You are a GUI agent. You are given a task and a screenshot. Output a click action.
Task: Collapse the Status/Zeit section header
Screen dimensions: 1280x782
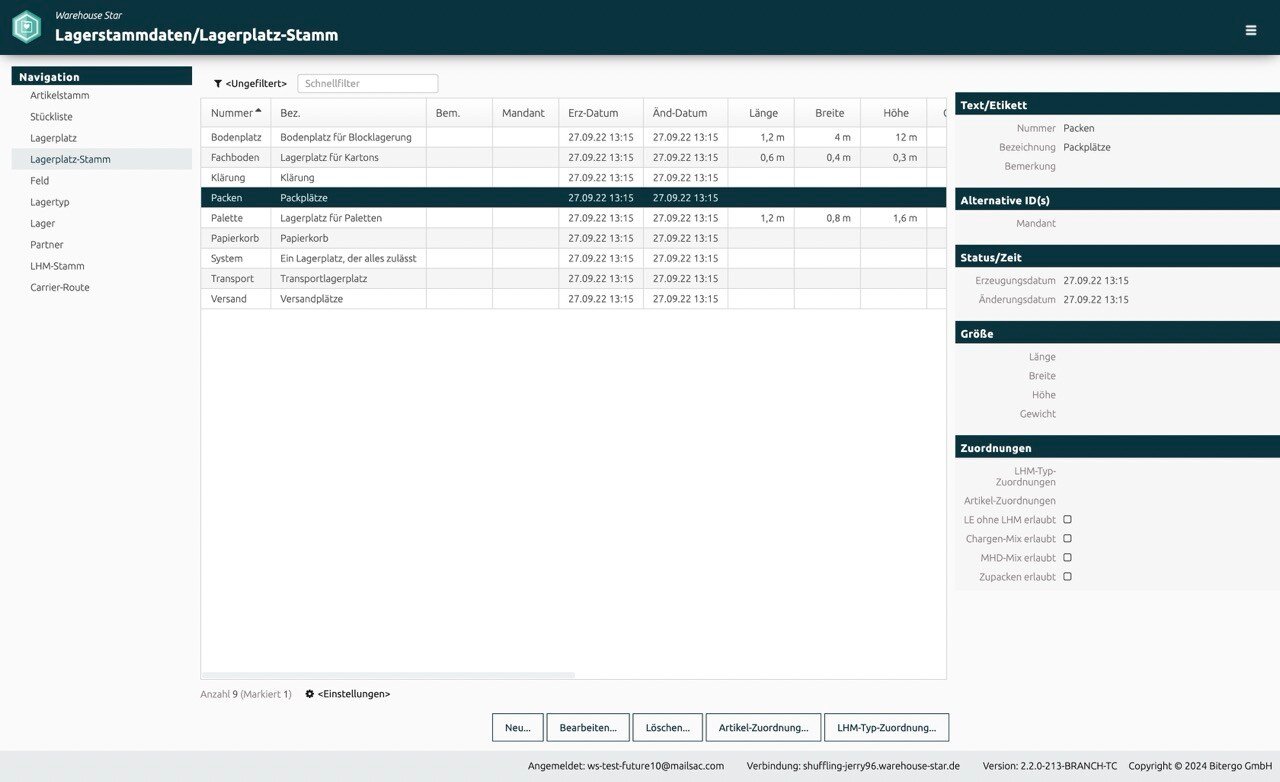[1117, 257]
